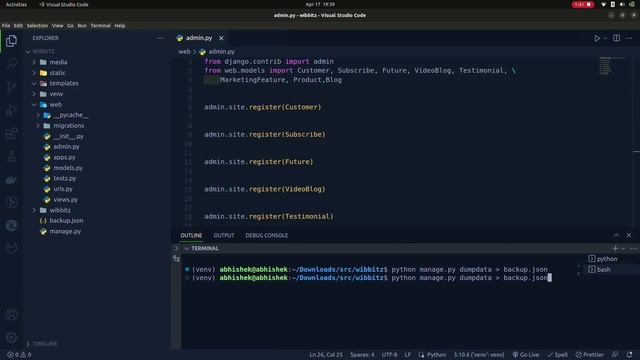Open the Run and Debug view
This screenshot has width=640, height=360.
11,110
